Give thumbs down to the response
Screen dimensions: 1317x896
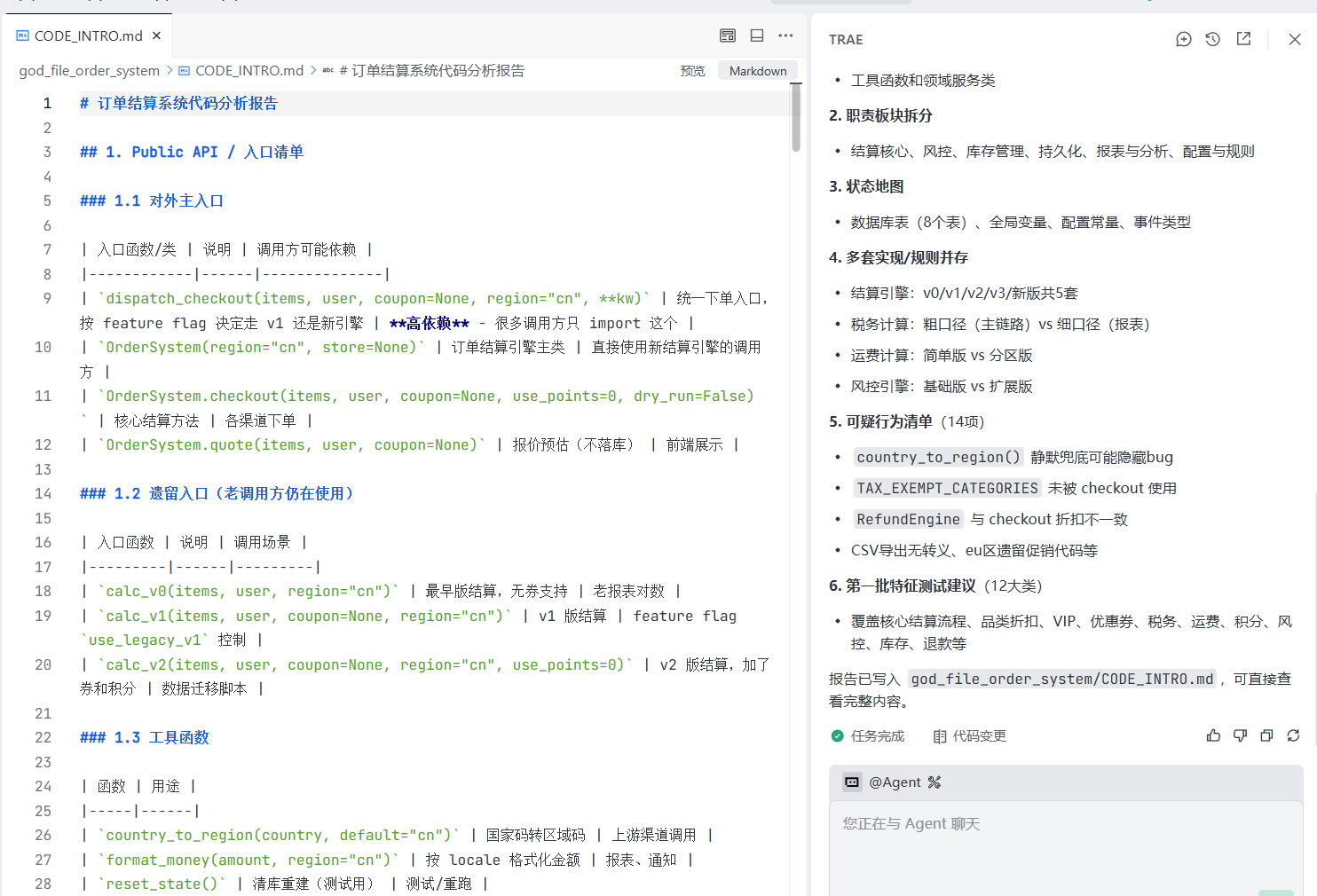[1240, 735]
